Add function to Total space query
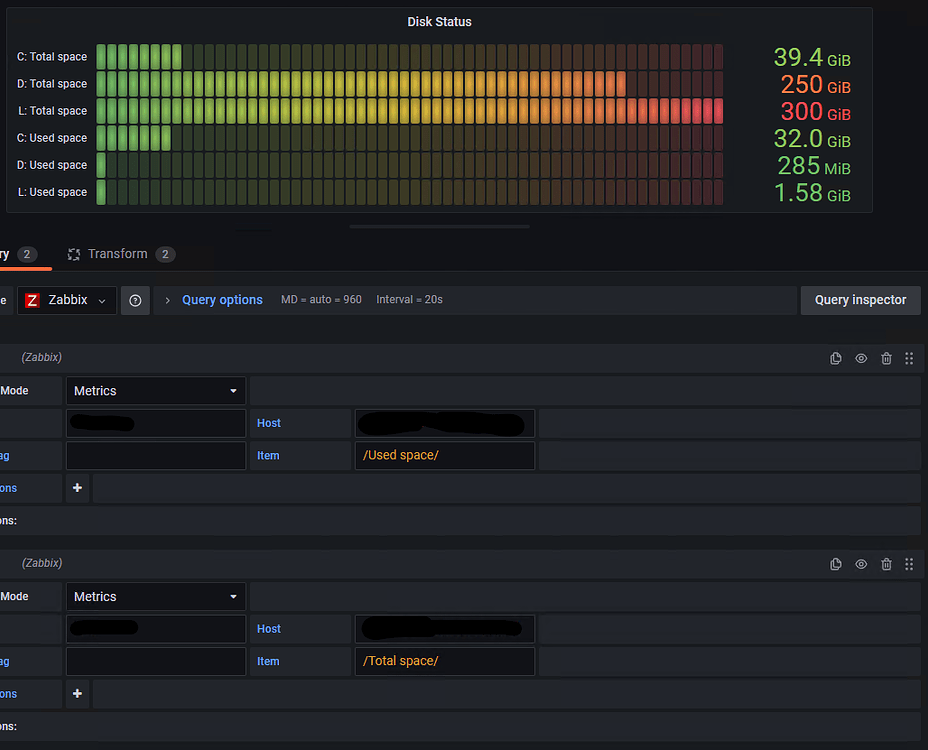Screen dimensions: 928x750 [x=77, y=694]
